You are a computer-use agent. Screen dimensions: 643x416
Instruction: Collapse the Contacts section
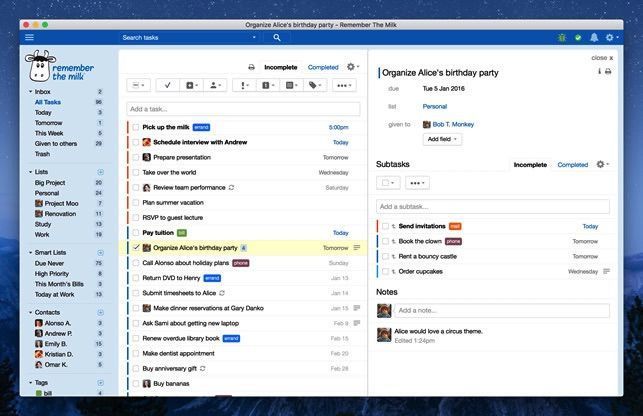point(30,313)
